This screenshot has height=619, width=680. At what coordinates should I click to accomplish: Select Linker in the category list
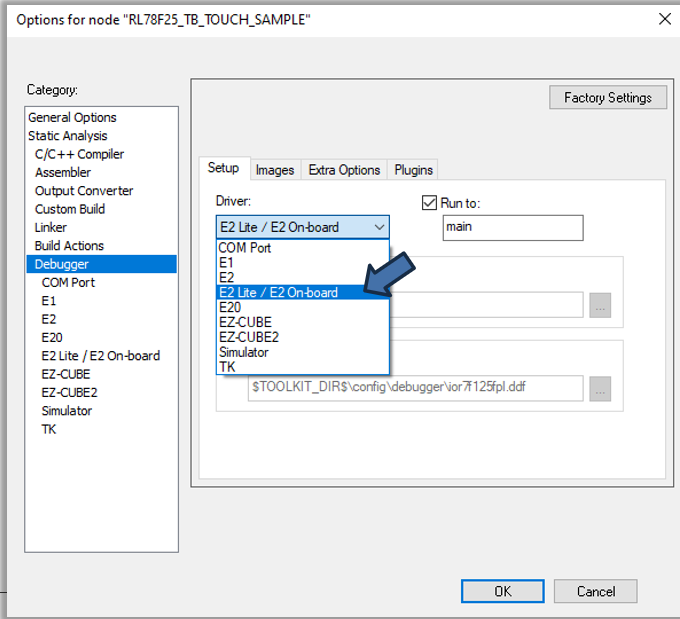click(51, 227)
